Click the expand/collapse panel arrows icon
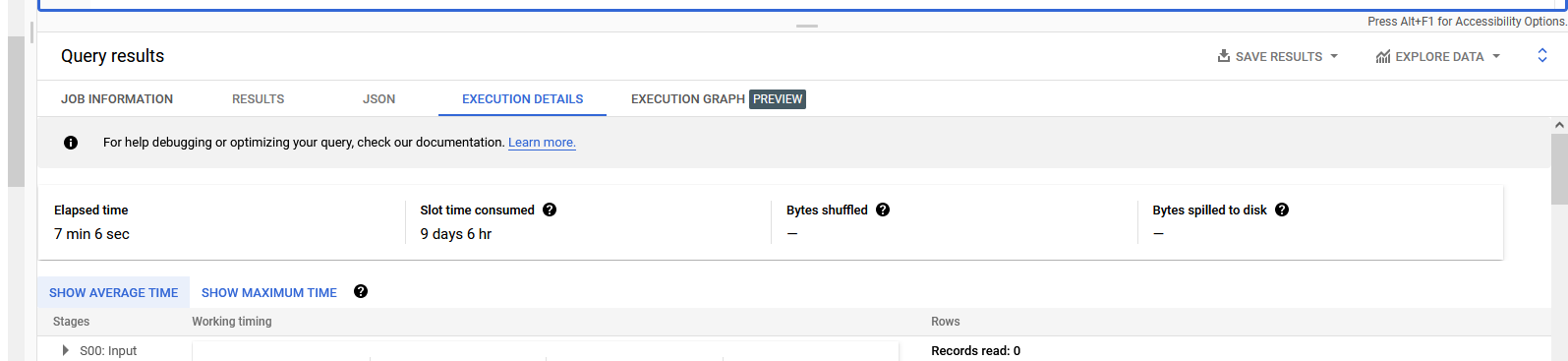 click(1542, 56)
